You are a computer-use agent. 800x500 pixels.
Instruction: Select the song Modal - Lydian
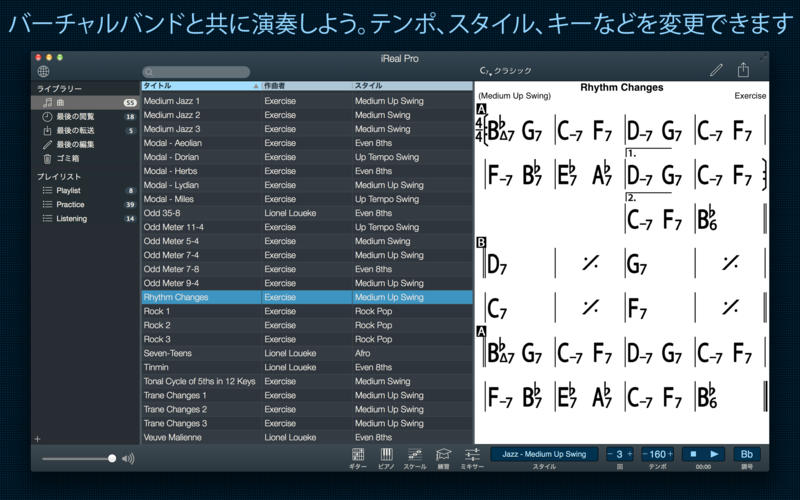point(307,185)
